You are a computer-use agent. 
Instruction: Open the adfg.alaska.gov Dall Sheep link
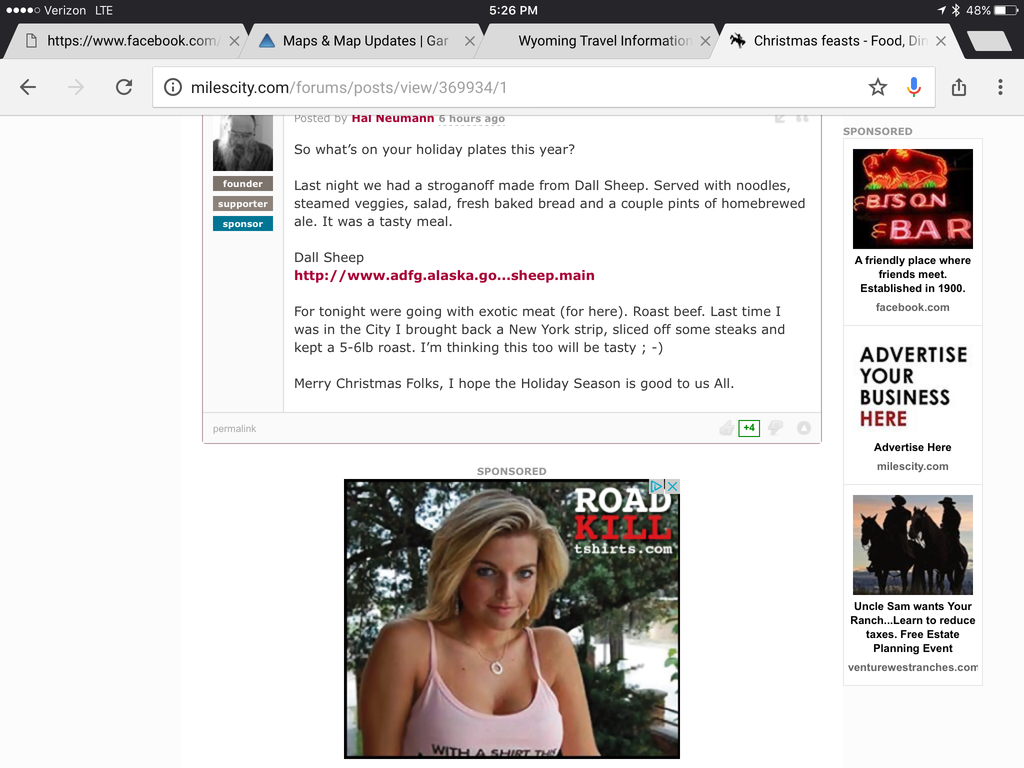point(444,275)
